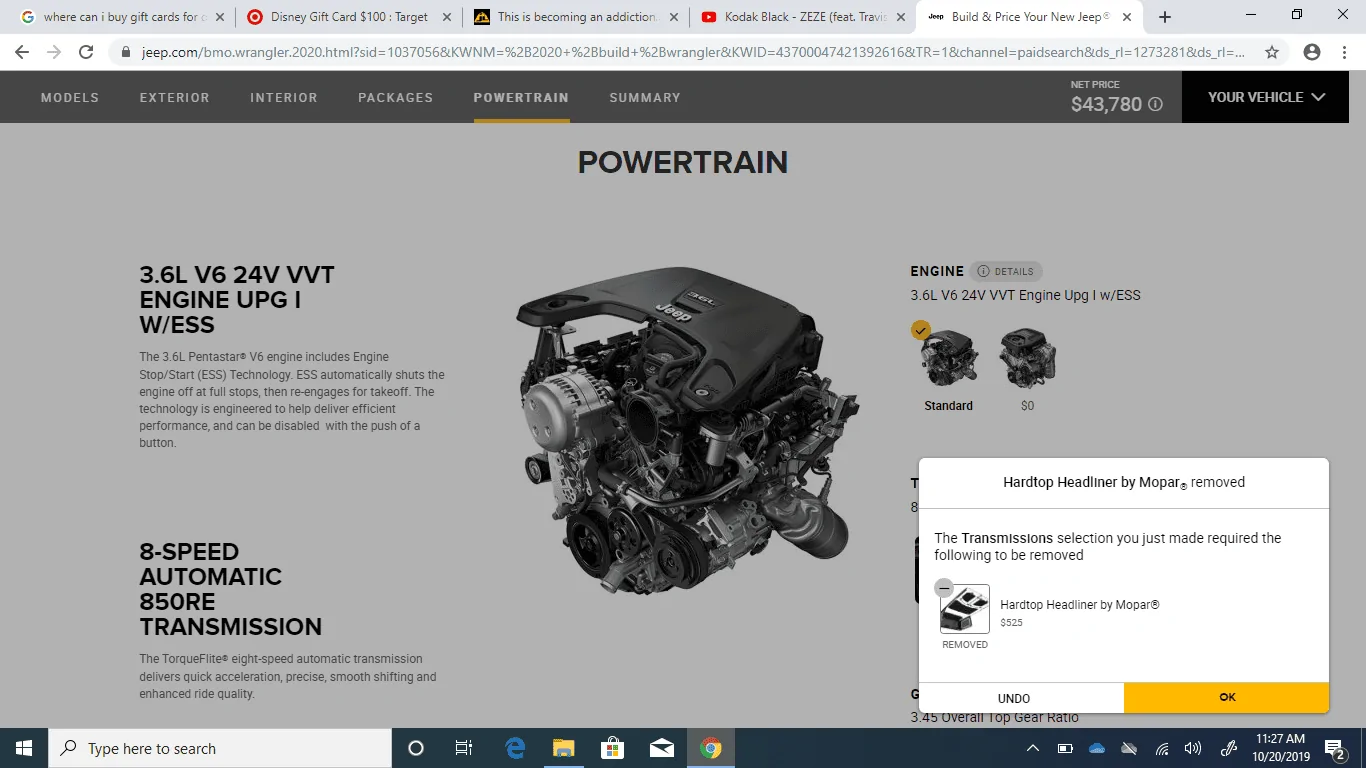Reload the Jeep build page
Viewport: 1366px width, 768px height.
[86, 53]
